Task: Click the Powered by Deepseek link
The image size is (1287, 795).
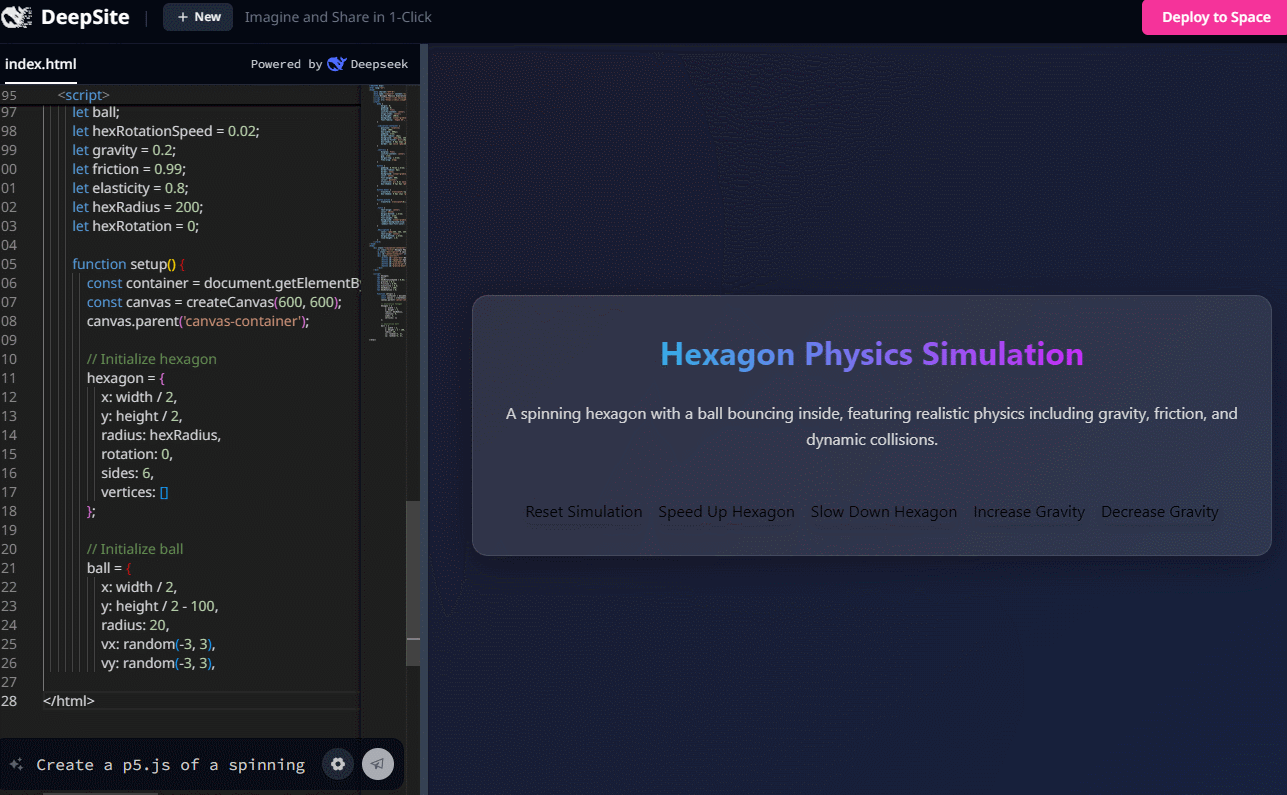Action: click(329, 64)
